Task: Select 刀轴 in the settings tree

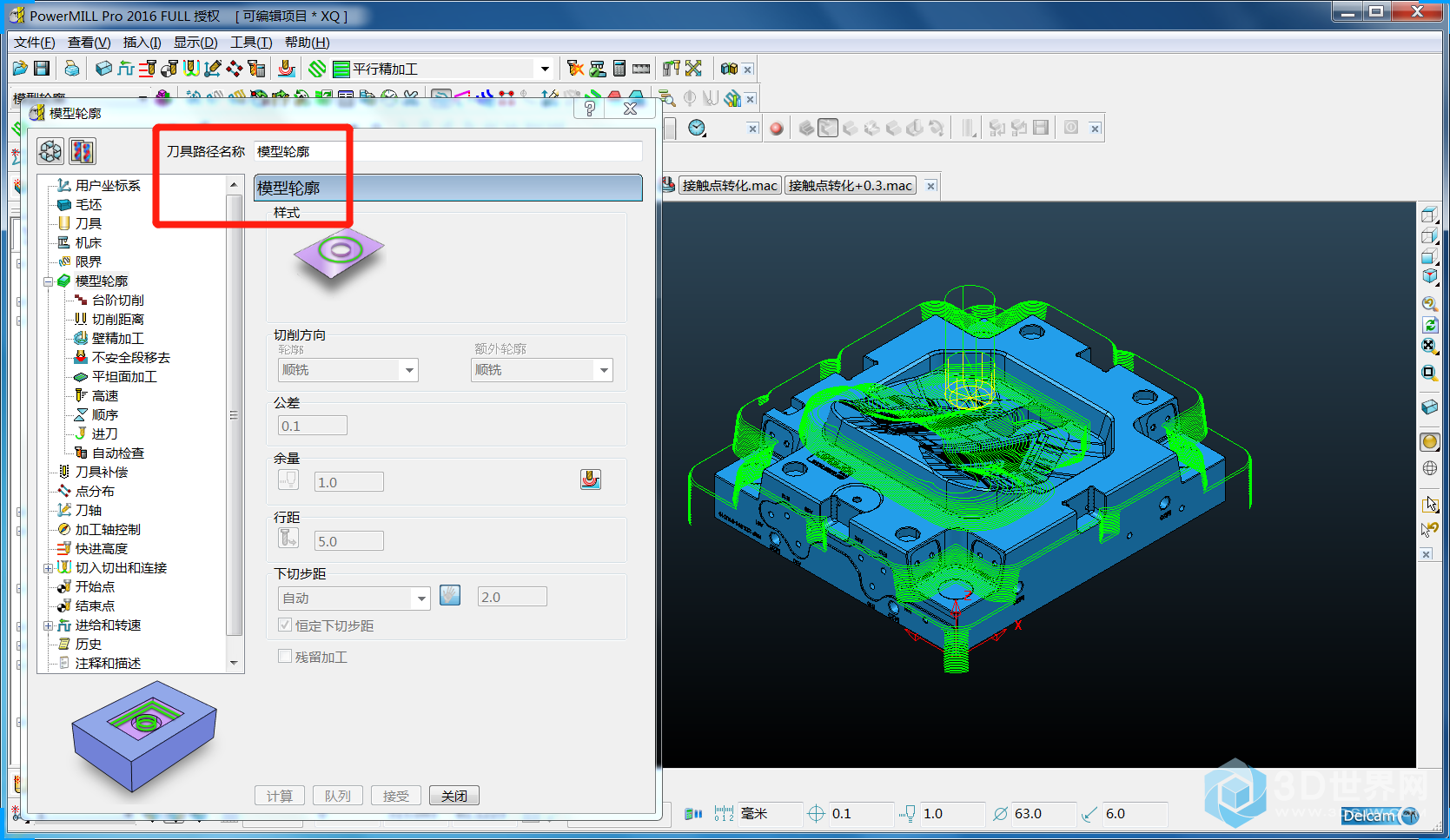Action: point(89,511)
